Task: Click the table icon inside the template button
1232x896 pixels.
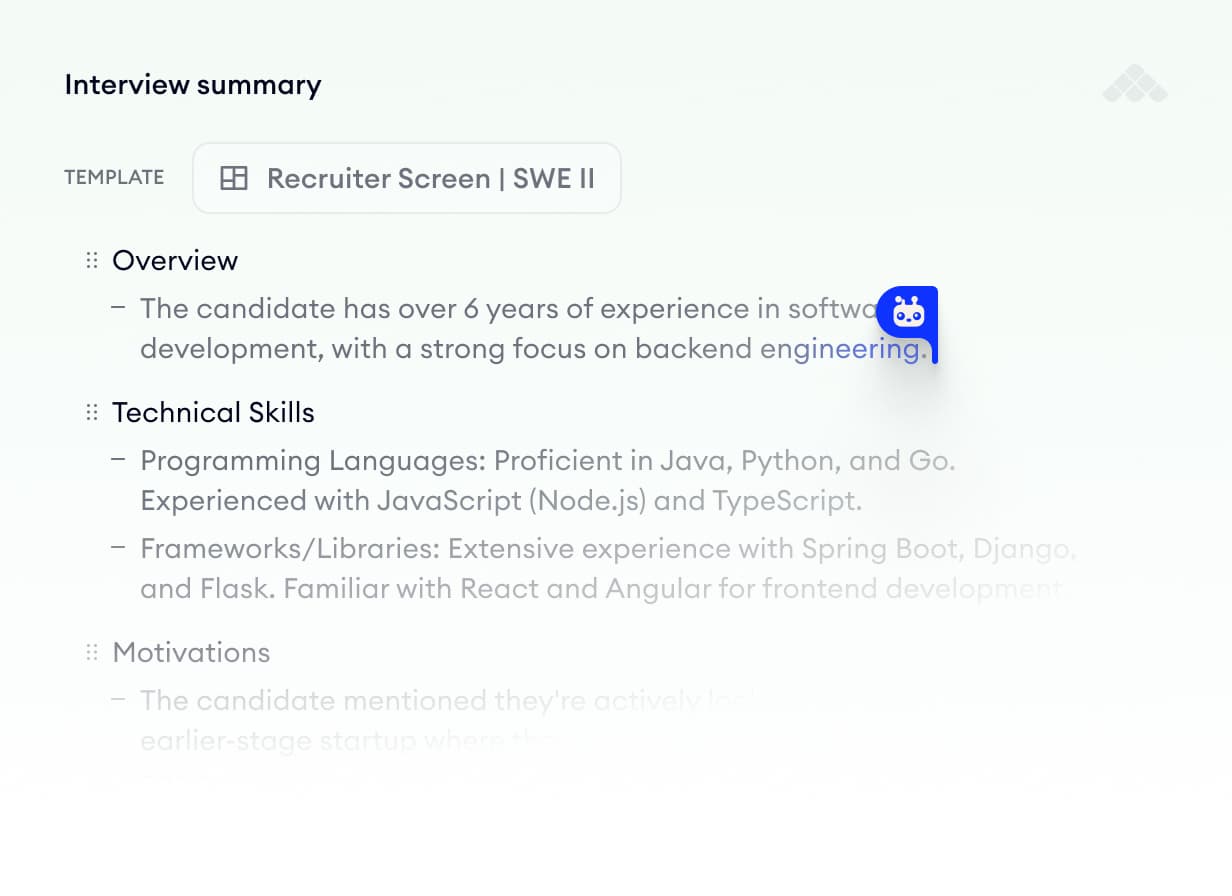Action: [x=232, y=178]
